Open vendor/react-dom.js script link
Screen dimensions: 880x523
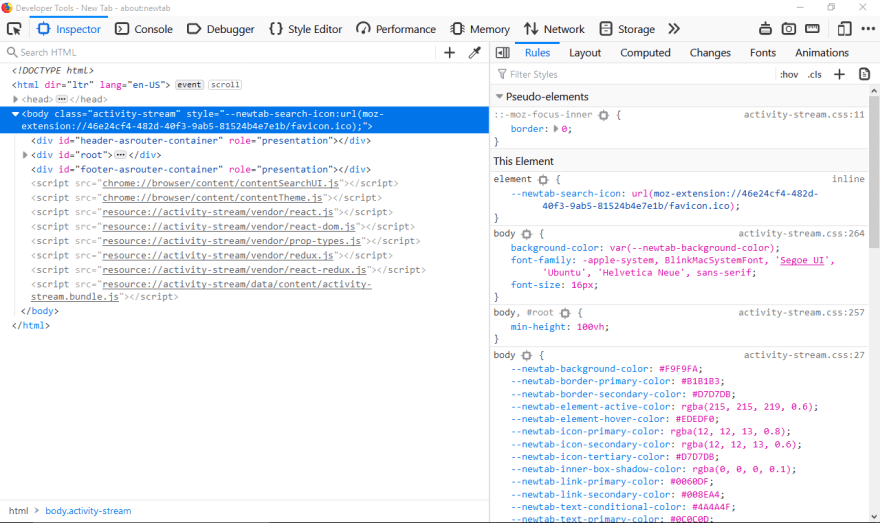[x=229, y=227]
